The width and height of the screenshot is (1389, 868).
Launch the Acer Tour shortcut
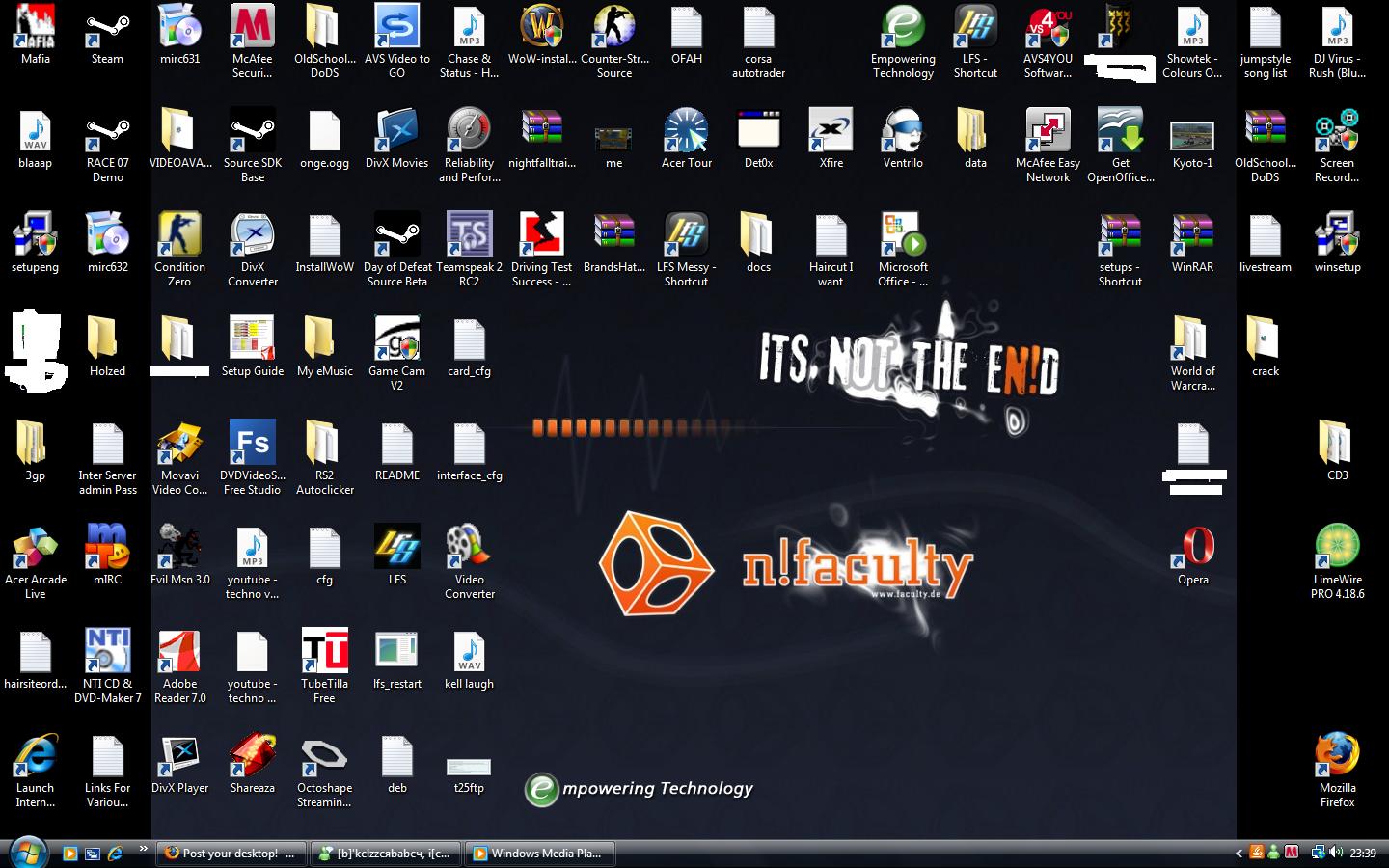point(686,139)
